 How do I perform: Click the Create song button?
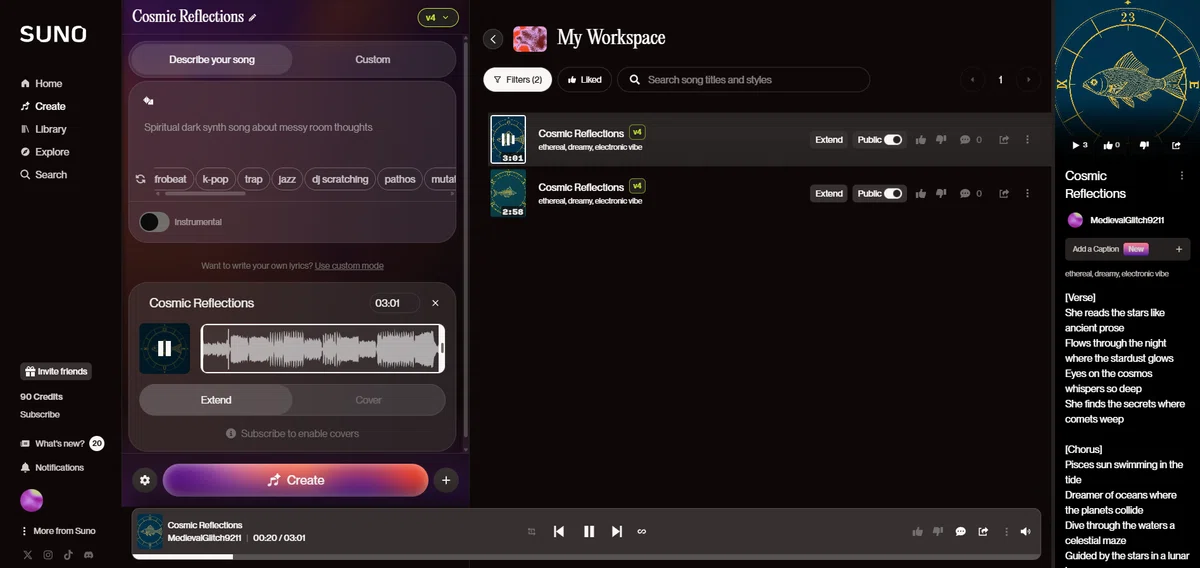[x=295, y=480]
